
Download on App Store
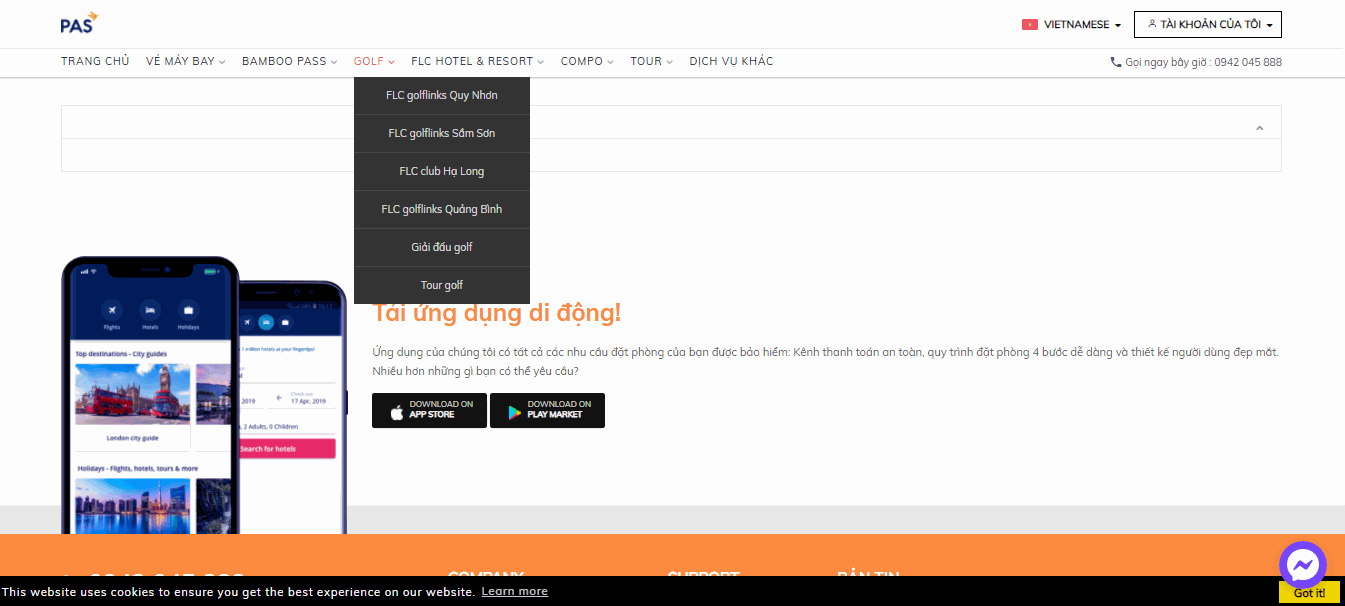point(429,410)
